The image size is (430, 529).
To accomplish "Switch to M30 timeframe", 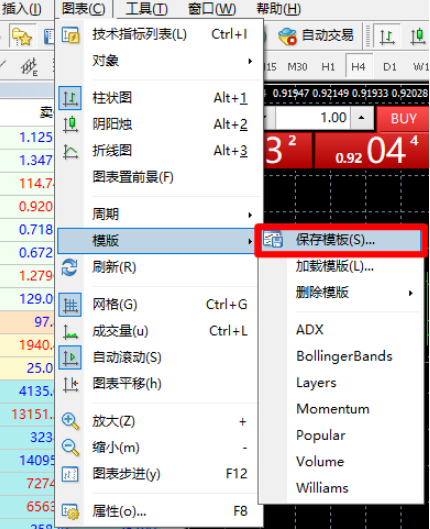I will (297, 67).
